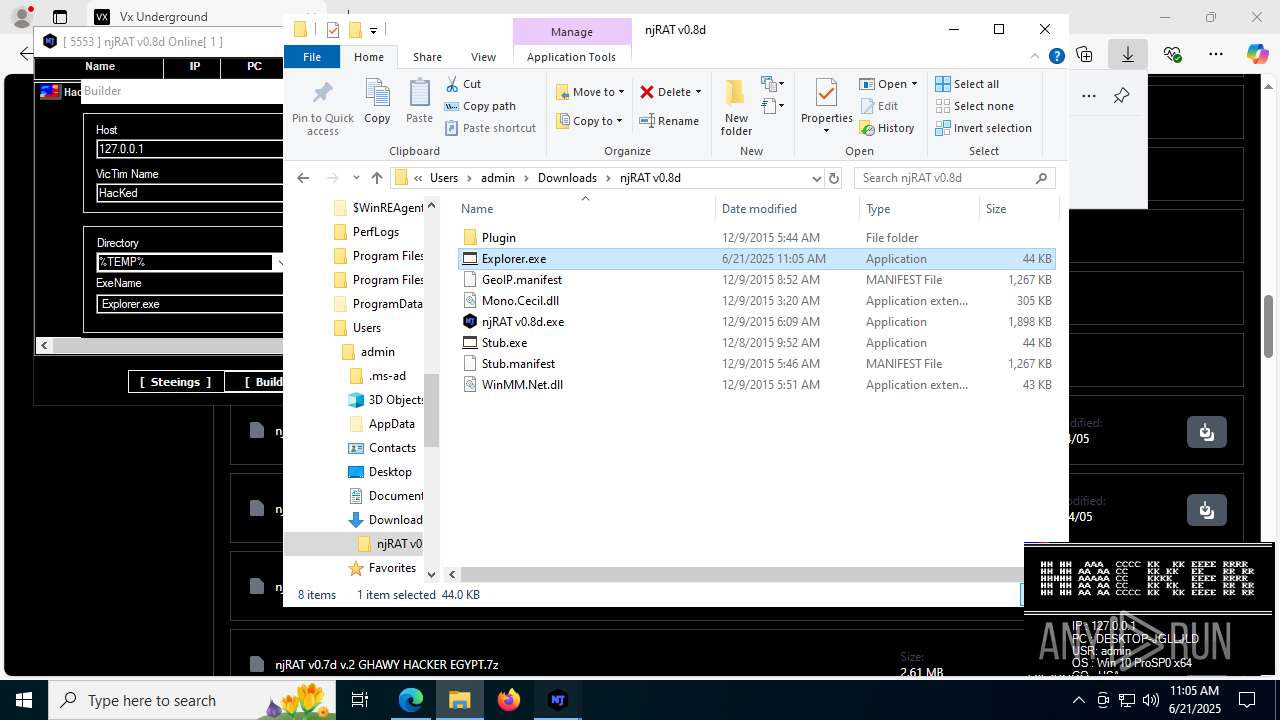Expand Delete options arrow
Image resolution: width=1280 pixels, height=720 pixels.
tap(698, 92)
